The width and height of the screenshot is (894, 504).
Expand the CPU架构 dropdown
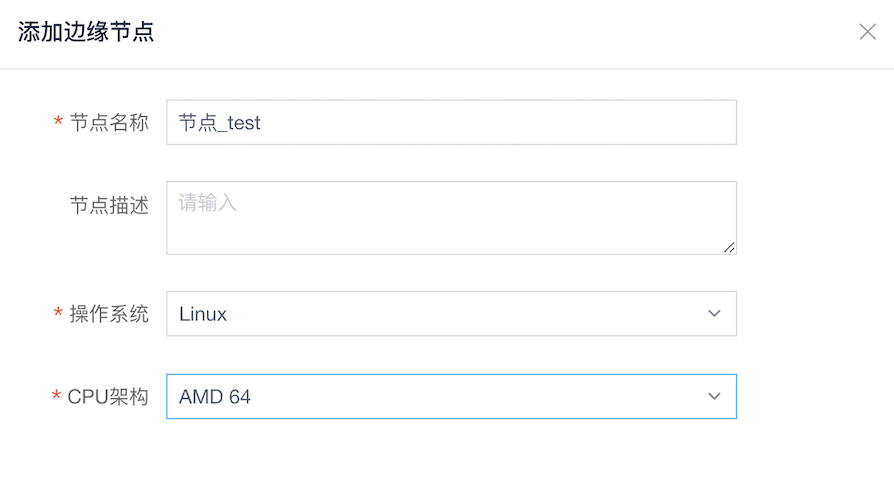pyautogui.click(x=450, y=397)
